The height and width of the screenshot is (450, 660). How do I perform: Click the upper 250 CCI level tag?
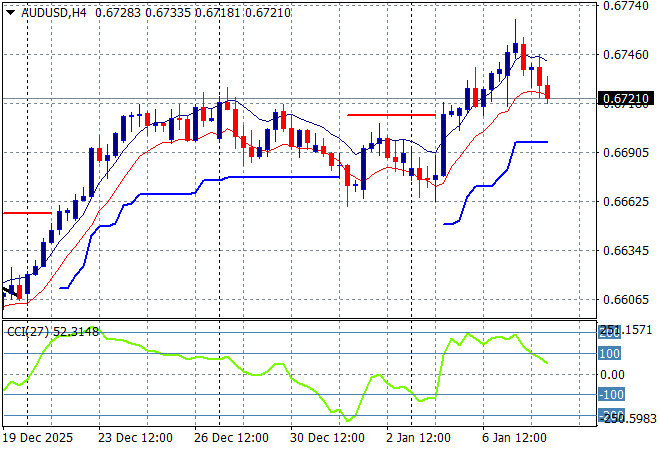tap(610, 332)
